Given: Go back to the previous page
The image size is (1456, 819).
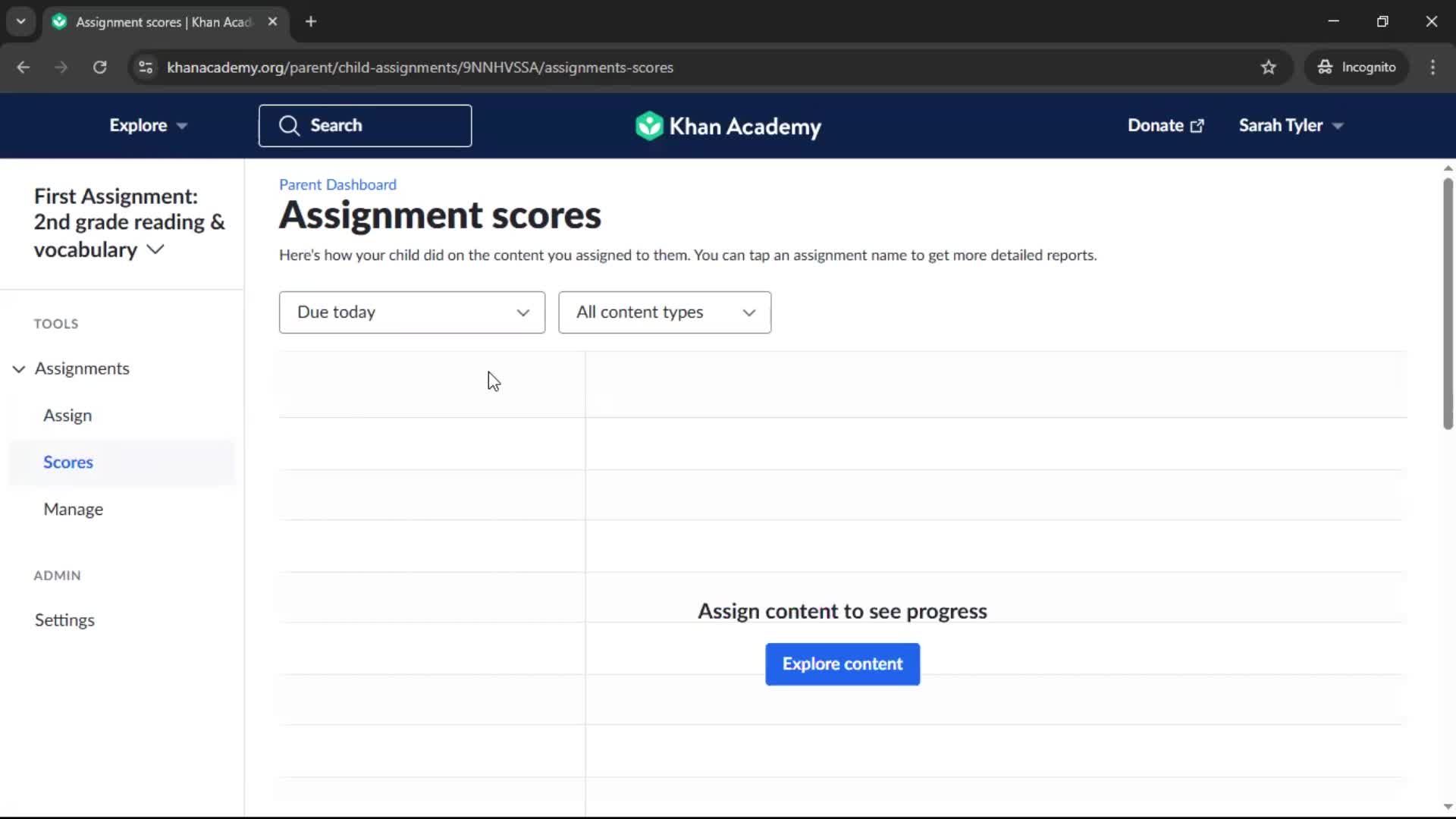Looking at the screenshot, I should 24,67.
